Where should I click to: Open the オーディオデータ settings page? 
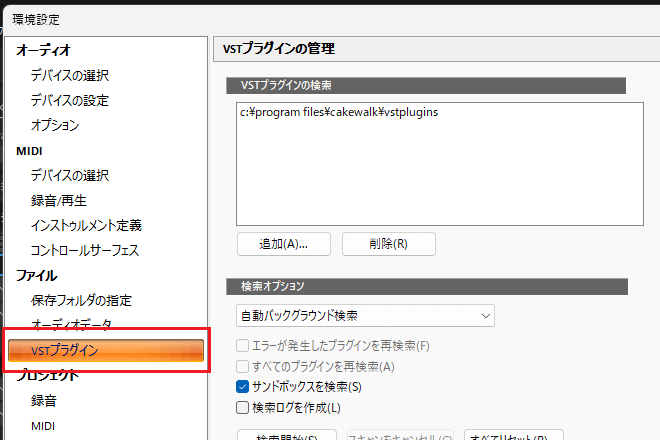coord(71,325)
